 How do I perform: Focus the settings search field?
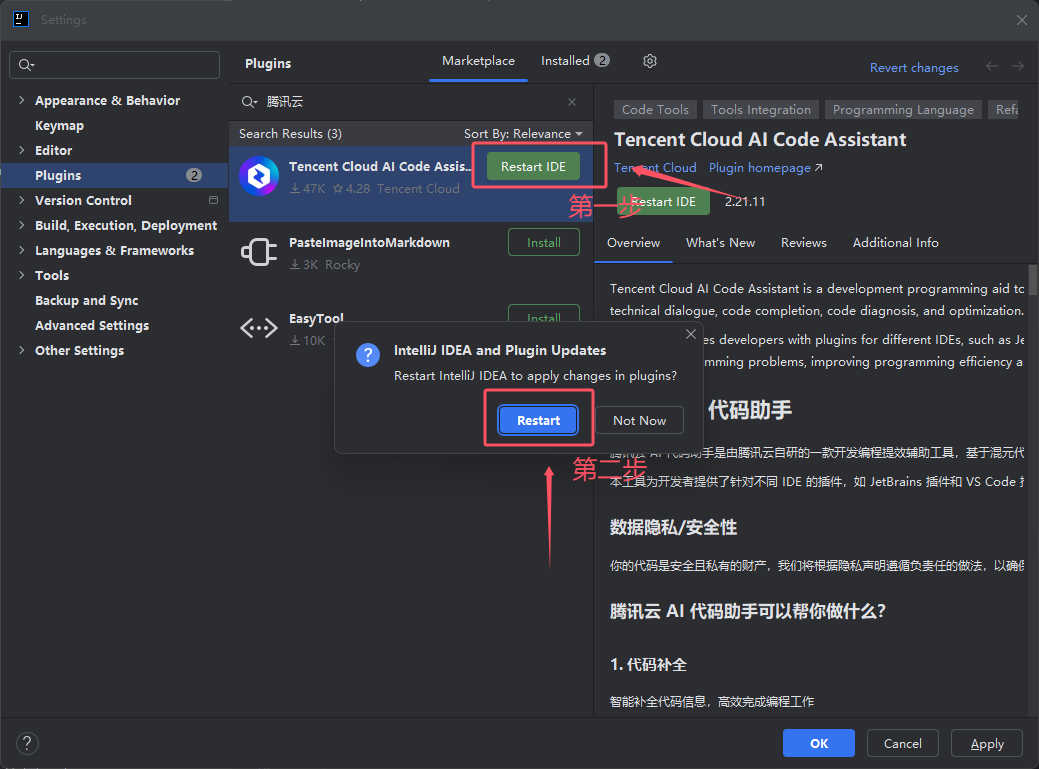(115, 65)
